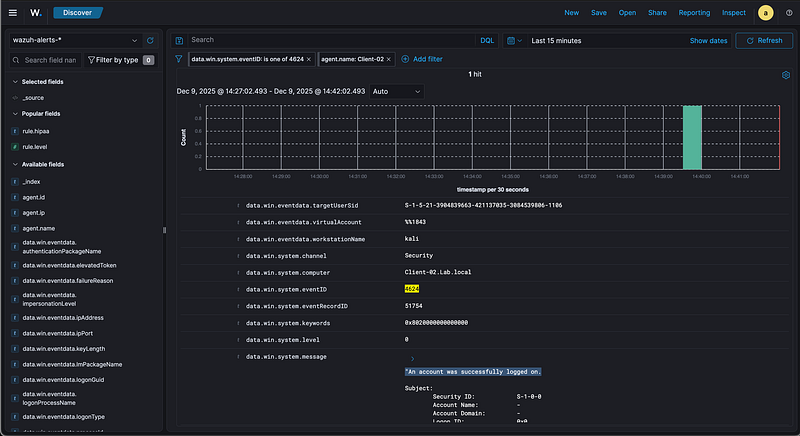Open the Auto interval dropdown
Screen dimensions: 800x436
tap(396, 91)
